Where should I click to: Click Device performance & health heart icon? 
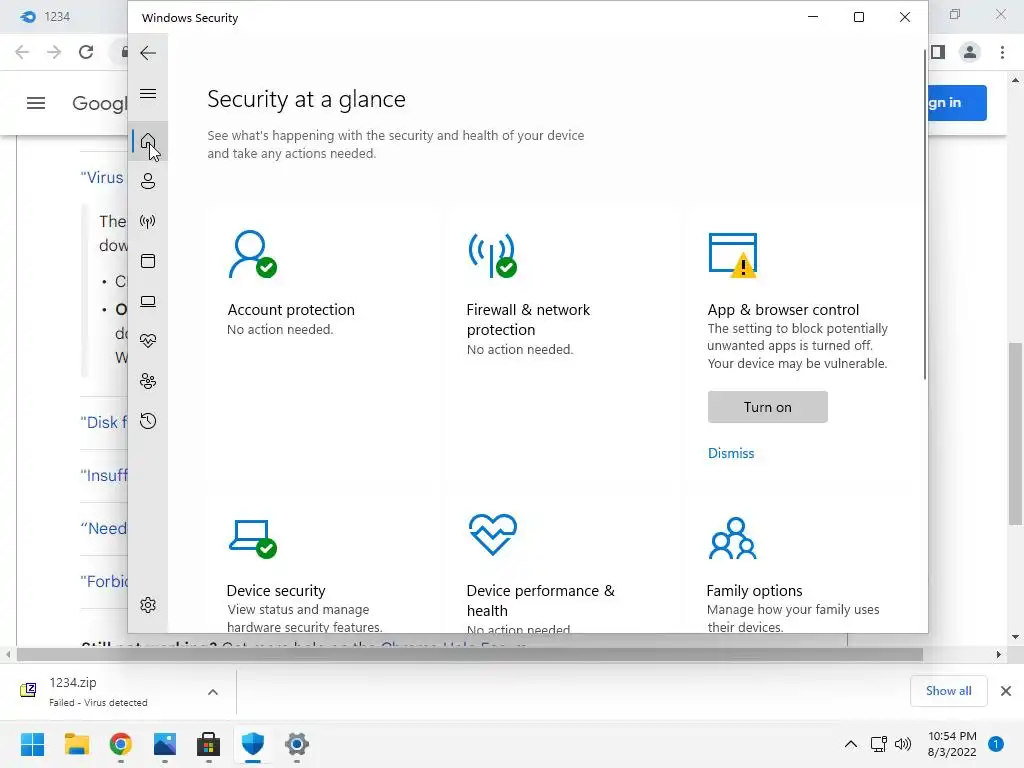pos(492,534)
